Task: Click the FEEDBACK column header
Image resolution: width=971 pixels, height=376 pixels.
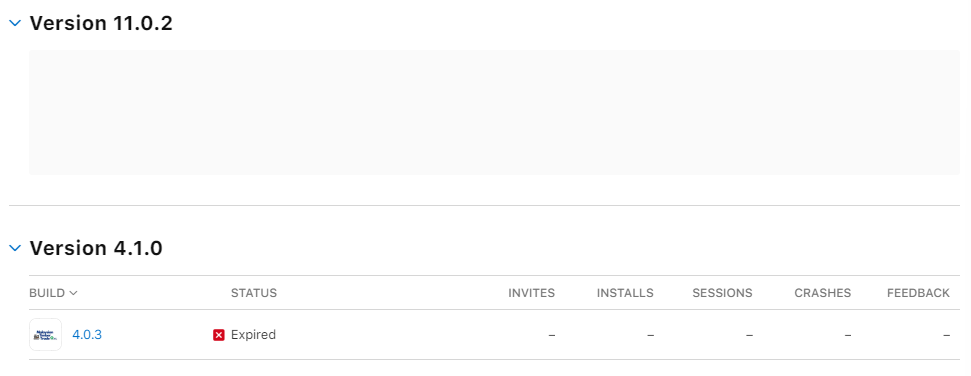Action: 918,293
